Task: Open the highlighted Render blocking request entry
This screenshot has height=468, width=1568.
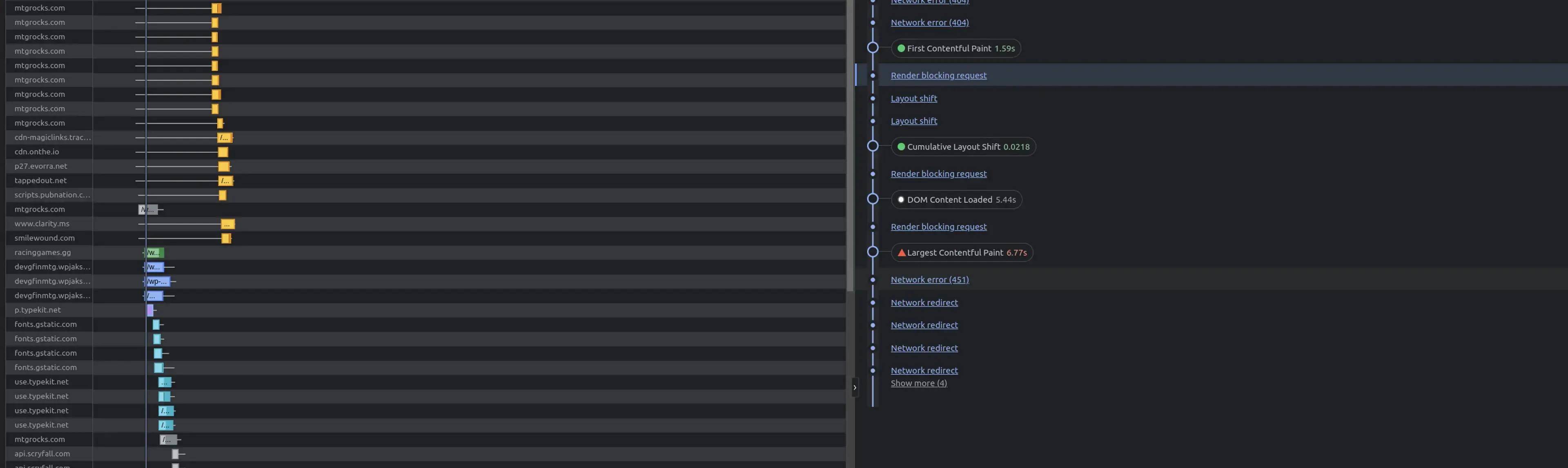Action: click(x=939, y=75)
